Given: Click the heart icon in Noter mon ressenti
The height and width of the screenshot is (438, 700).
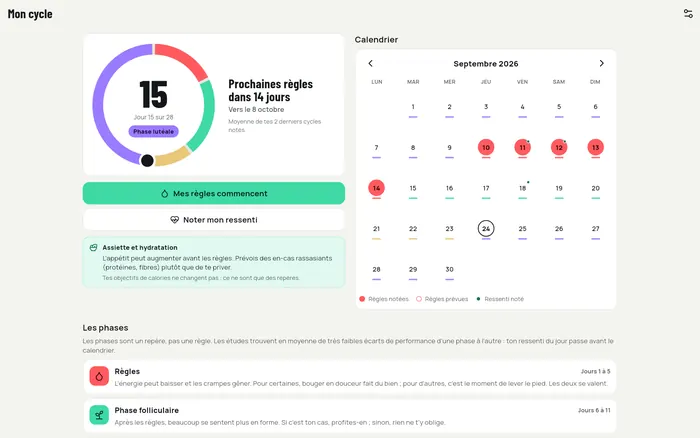Looking at the screenshot, I should point(175,220).
